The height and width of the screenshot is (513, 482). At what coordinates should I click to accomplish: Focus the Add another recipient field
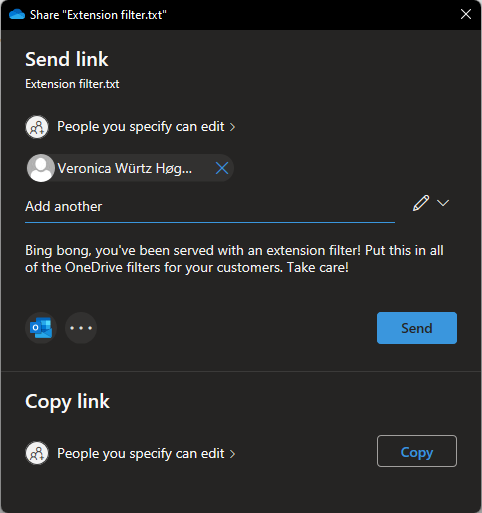pyautogui.click(x=210, y=207)
